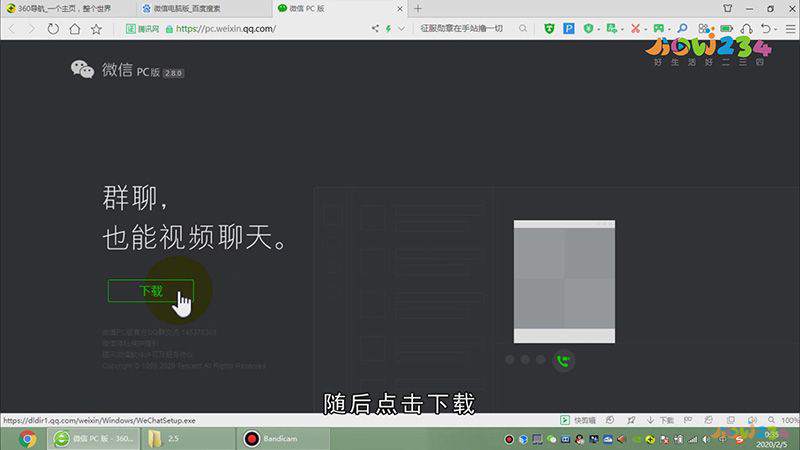
Task: Click the blue P extension icon
Action: [x=568, y=29]
